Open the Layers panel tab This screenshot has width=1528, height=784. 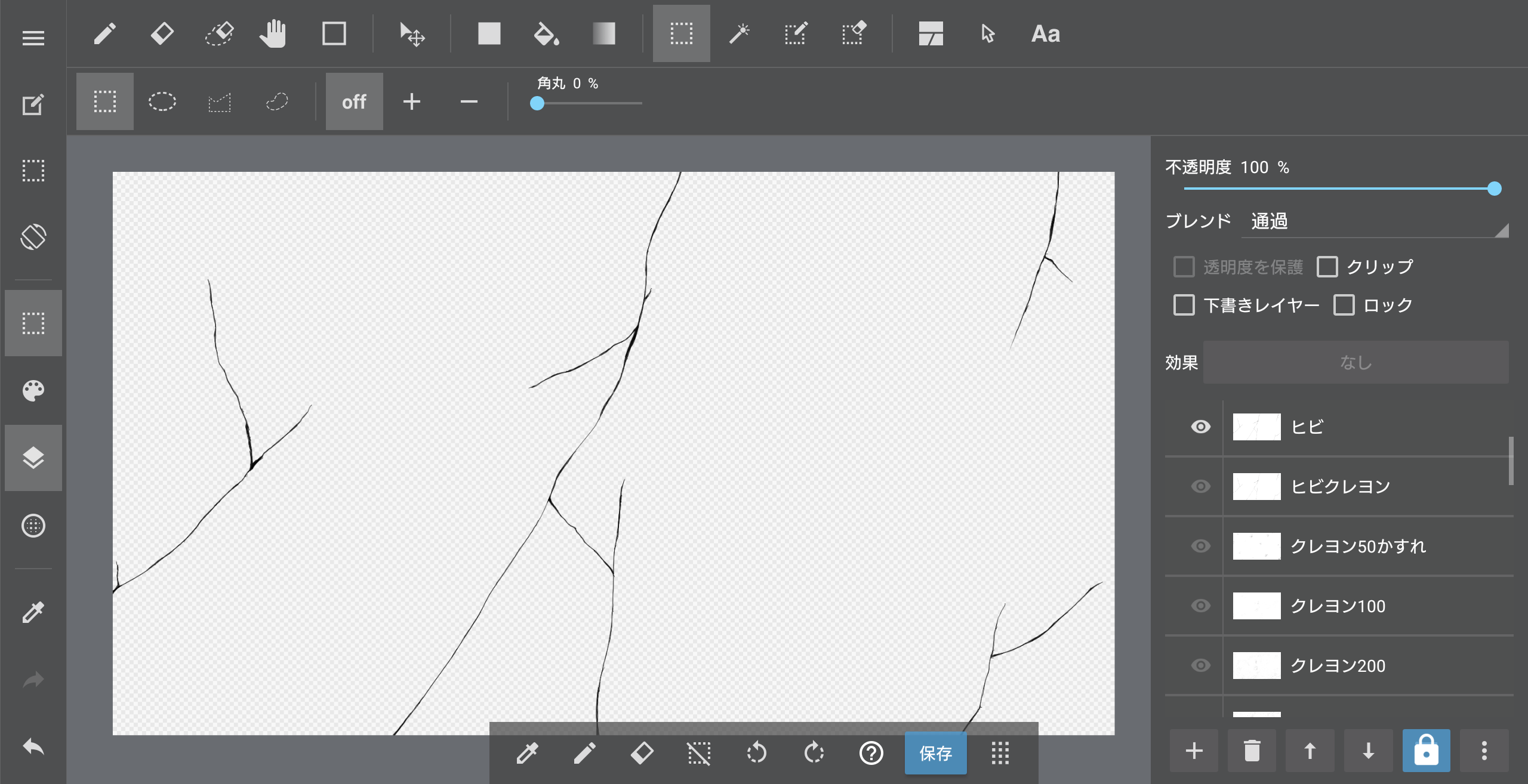(33, 458)
